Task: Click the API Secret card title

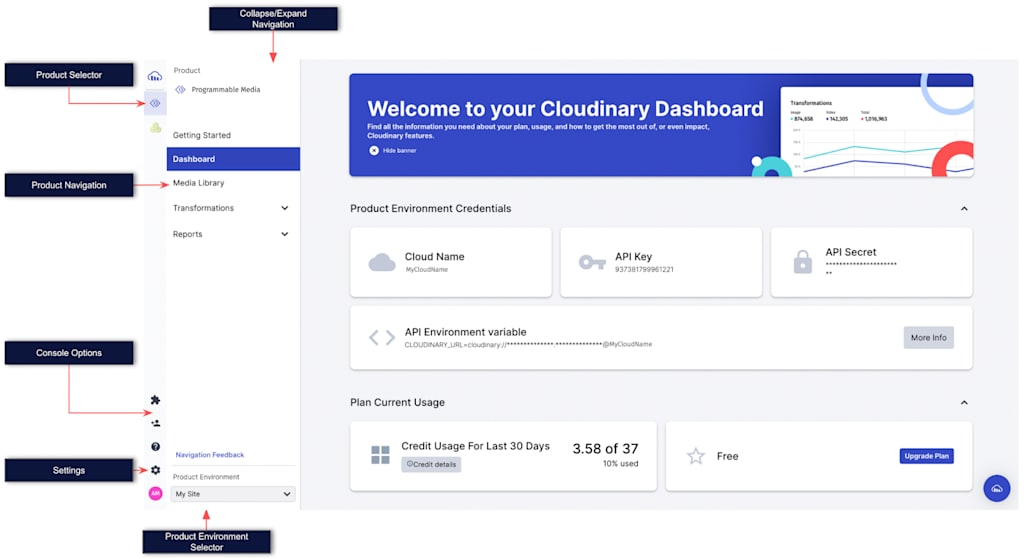Action: (850, 252)
